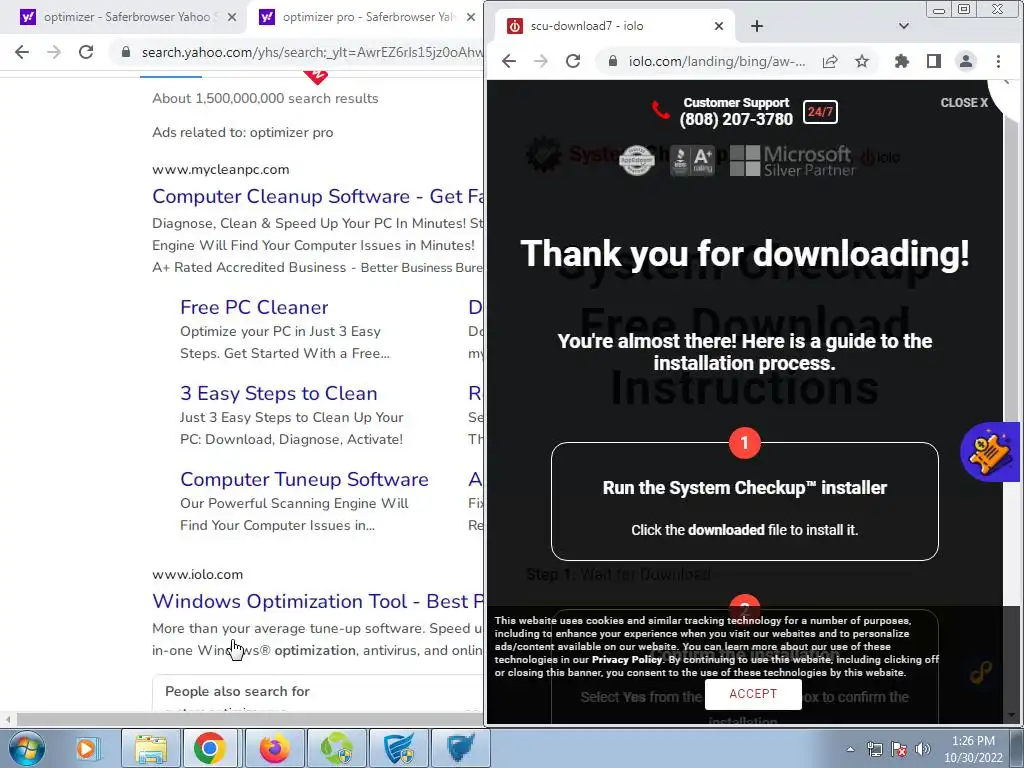Accept cookies with the ACCEPT button

point(753,694)
